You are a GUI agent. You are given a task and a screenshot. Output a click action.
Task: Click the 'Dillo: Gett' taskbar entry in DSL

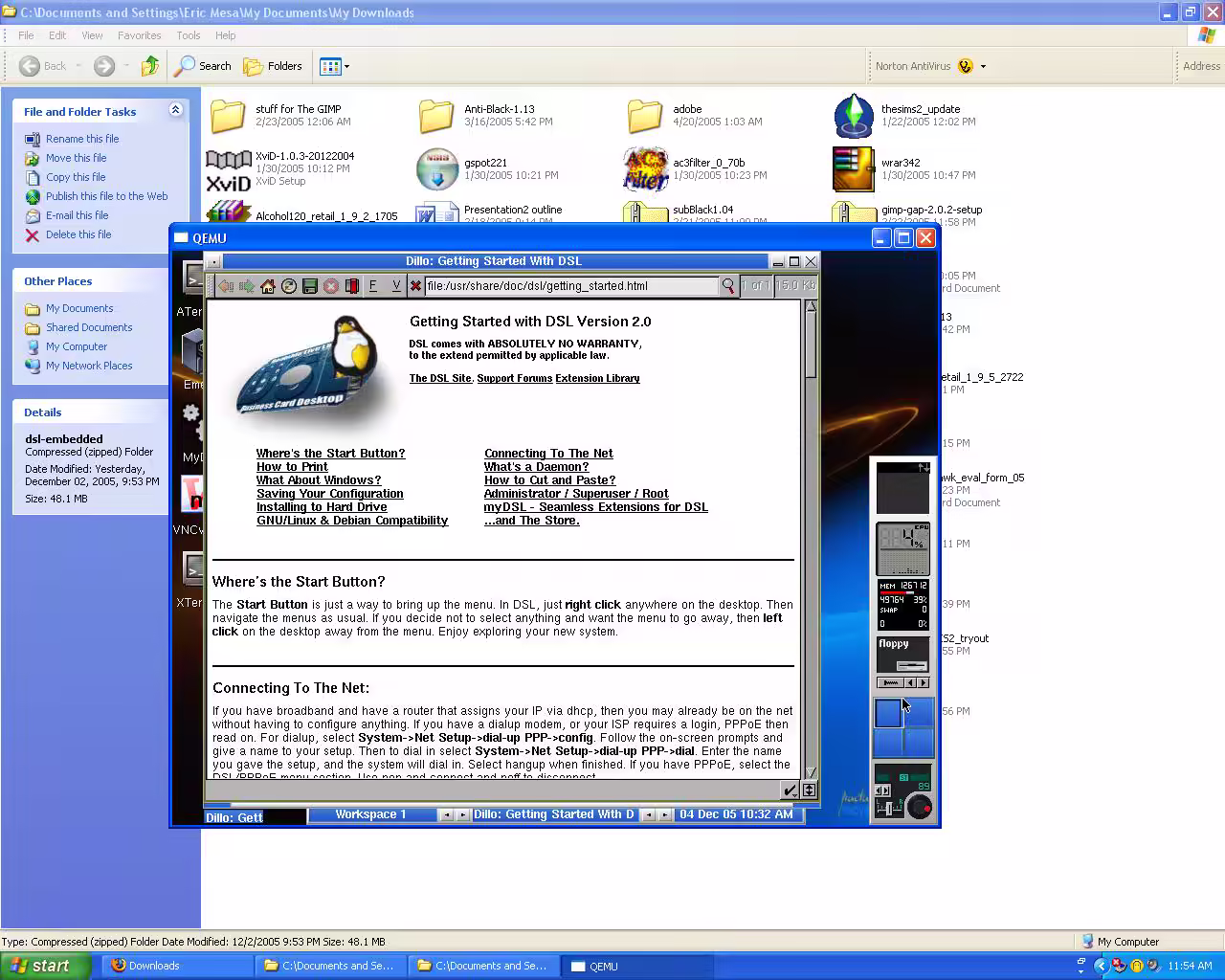[234, 817]
